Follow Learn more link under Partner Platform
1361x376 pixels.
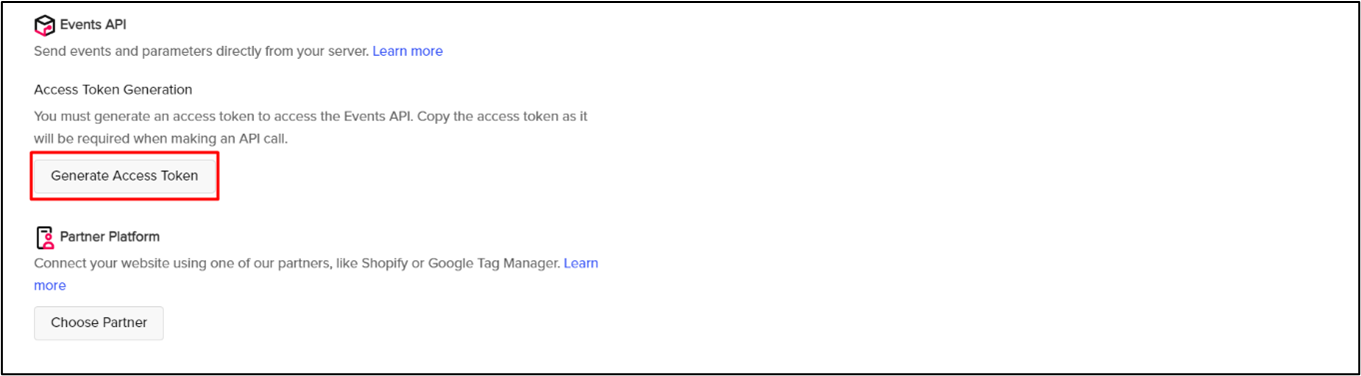(581, 263)
